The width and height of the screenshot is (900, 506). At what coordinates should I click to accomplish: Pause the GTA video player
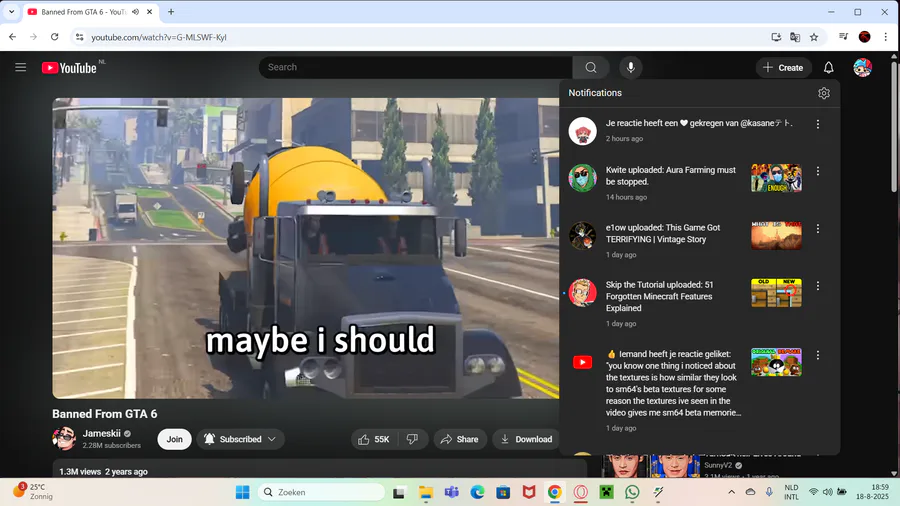pyautogui.click(x=305, y=248)
